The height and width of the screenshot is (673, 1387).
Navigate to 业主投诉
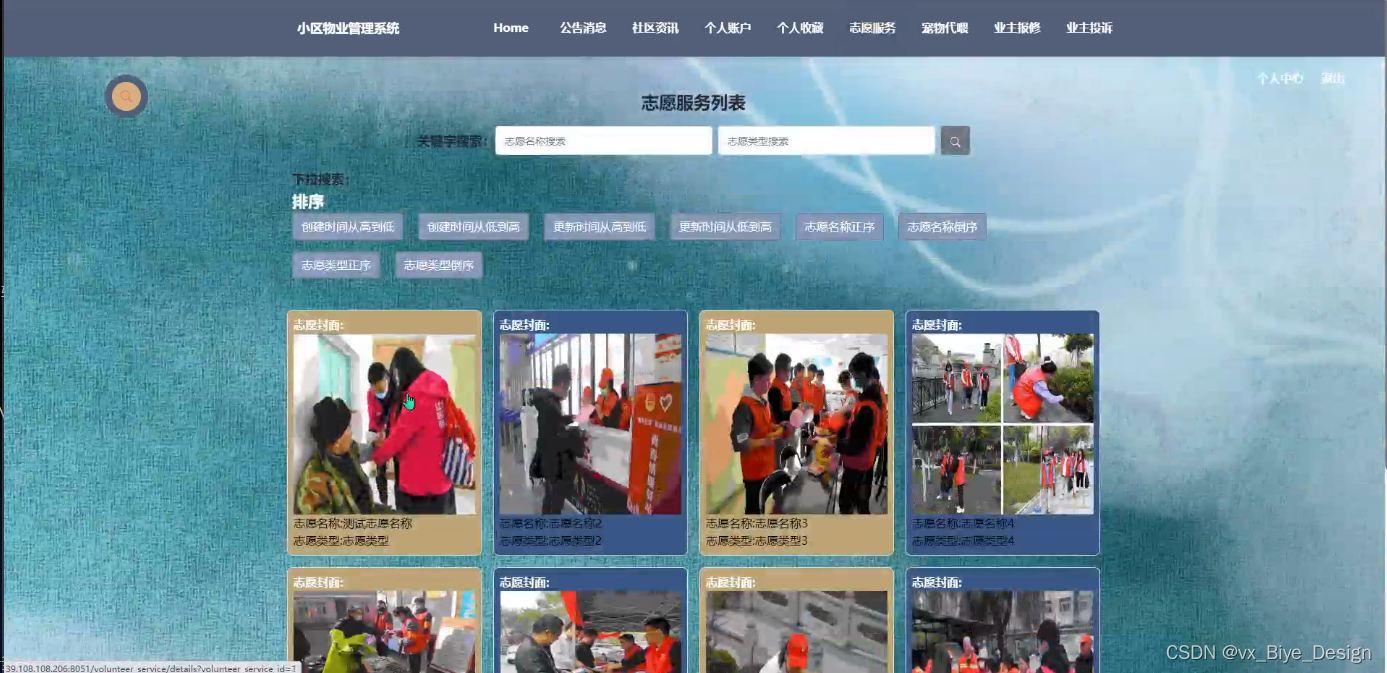tap(1089, 28)
